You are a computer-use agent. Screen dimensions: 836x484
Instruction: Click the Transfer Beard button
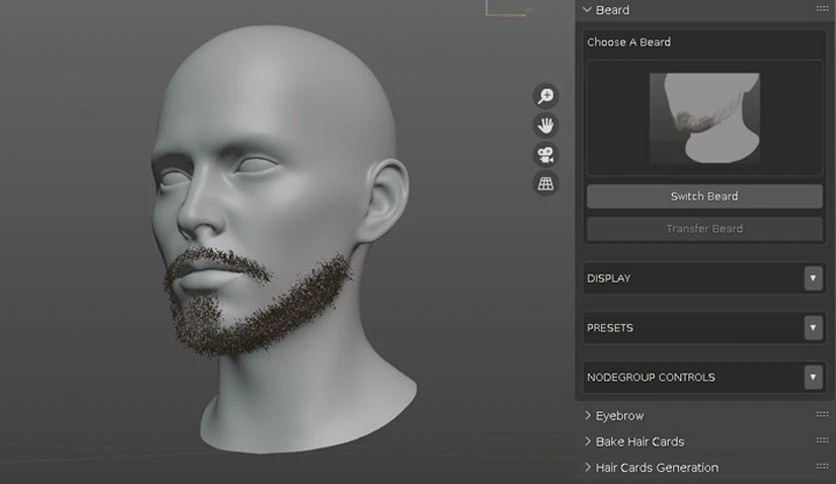point(704,229)
